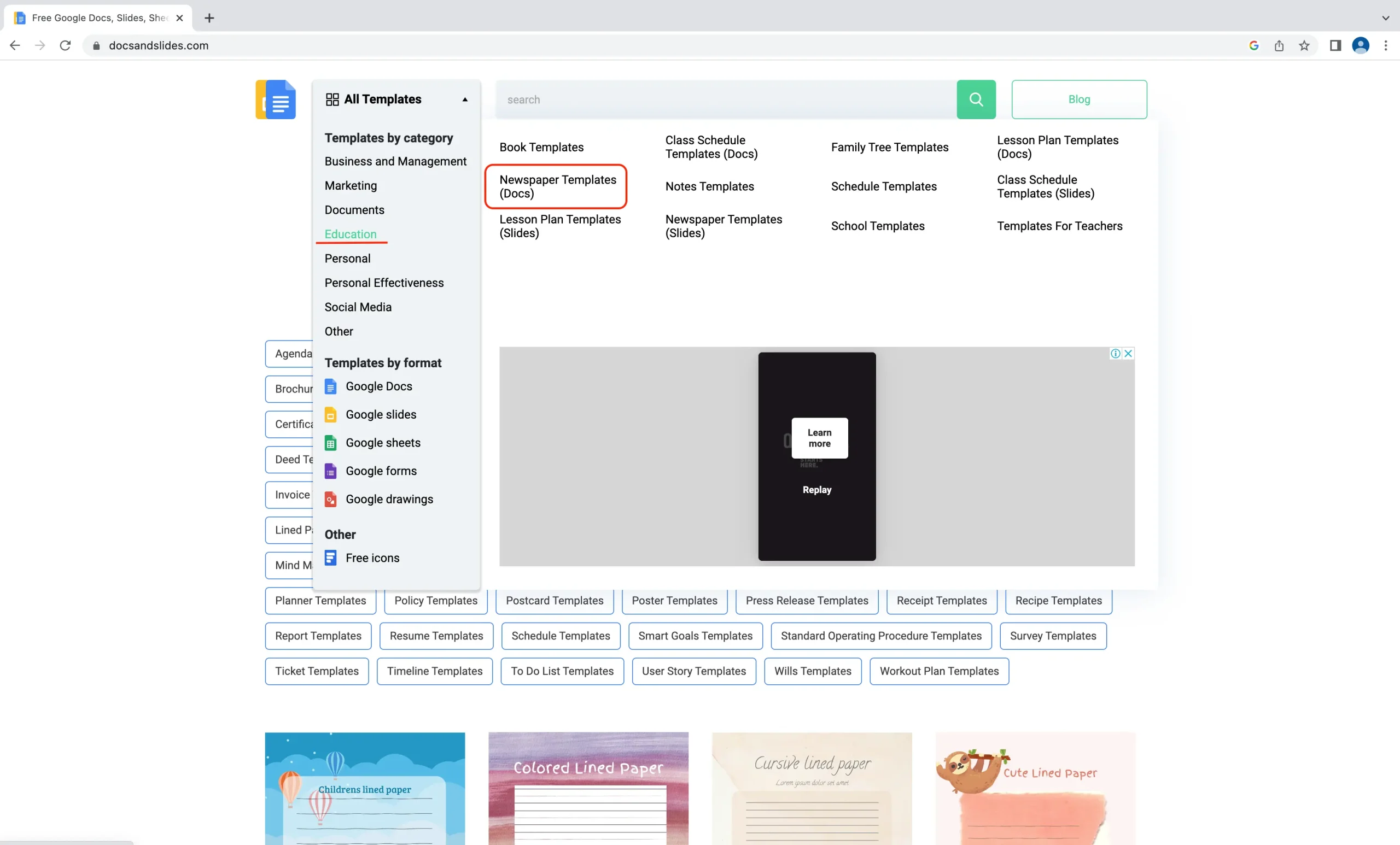
Task: Open the browser tab list dropdown
Action: 1385,17
